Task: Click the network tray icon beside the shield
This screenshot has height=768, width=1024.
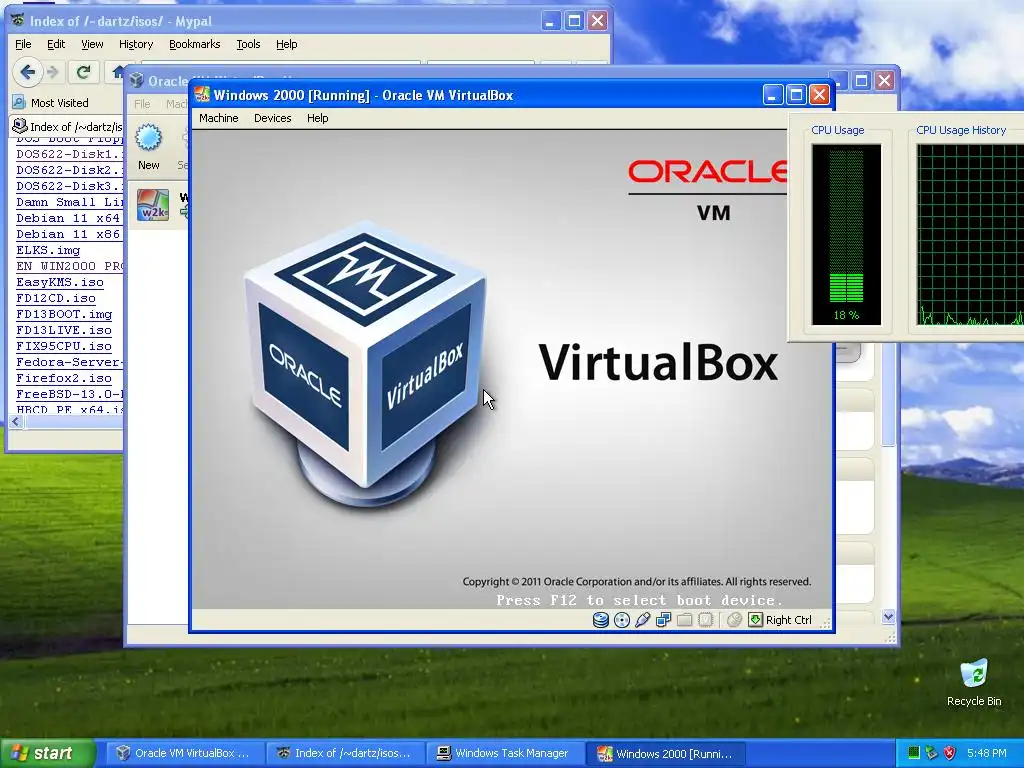Action: (x=932, y=753)
